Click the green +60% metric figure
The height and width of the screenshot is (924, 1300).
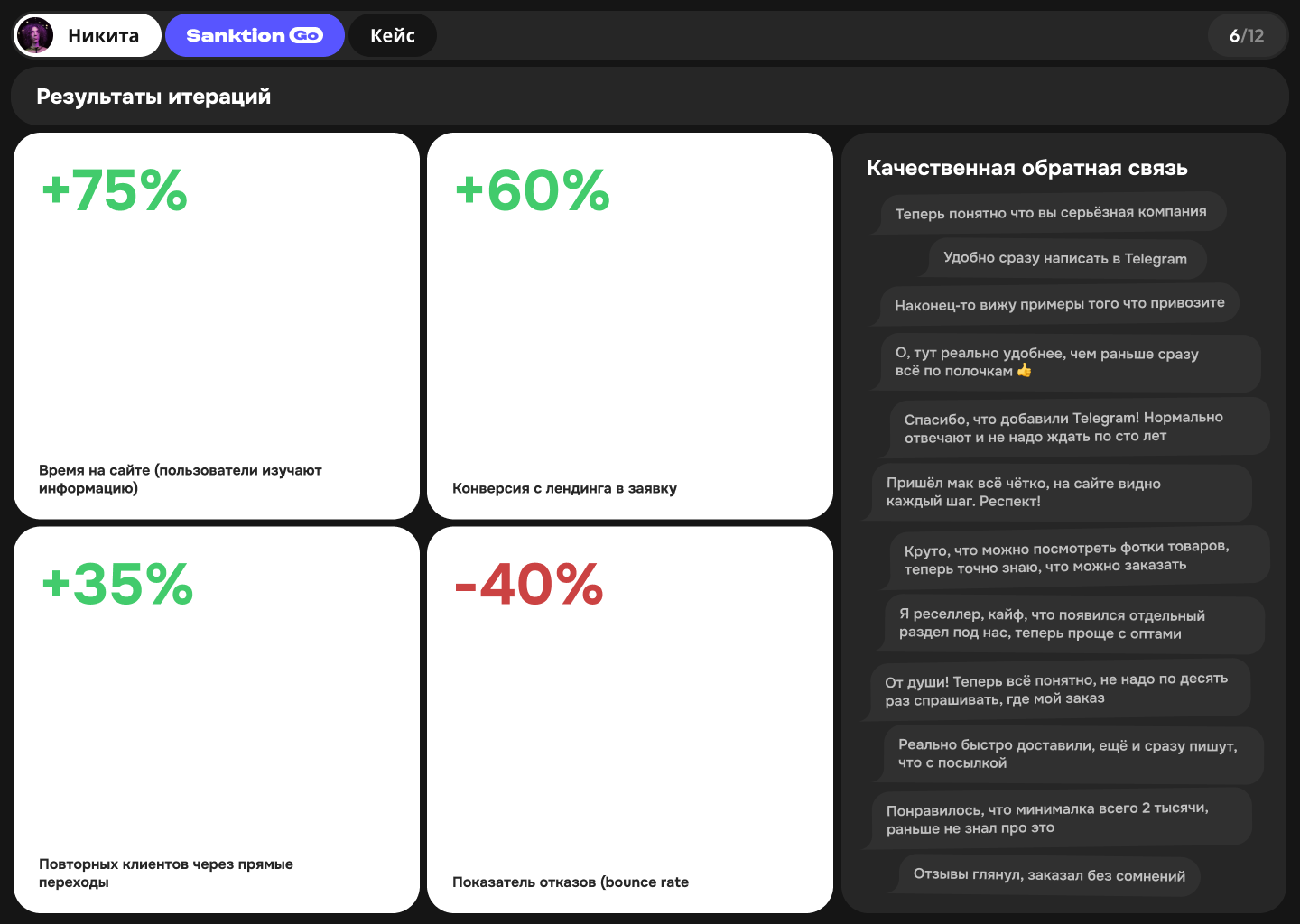pos(531,190)
